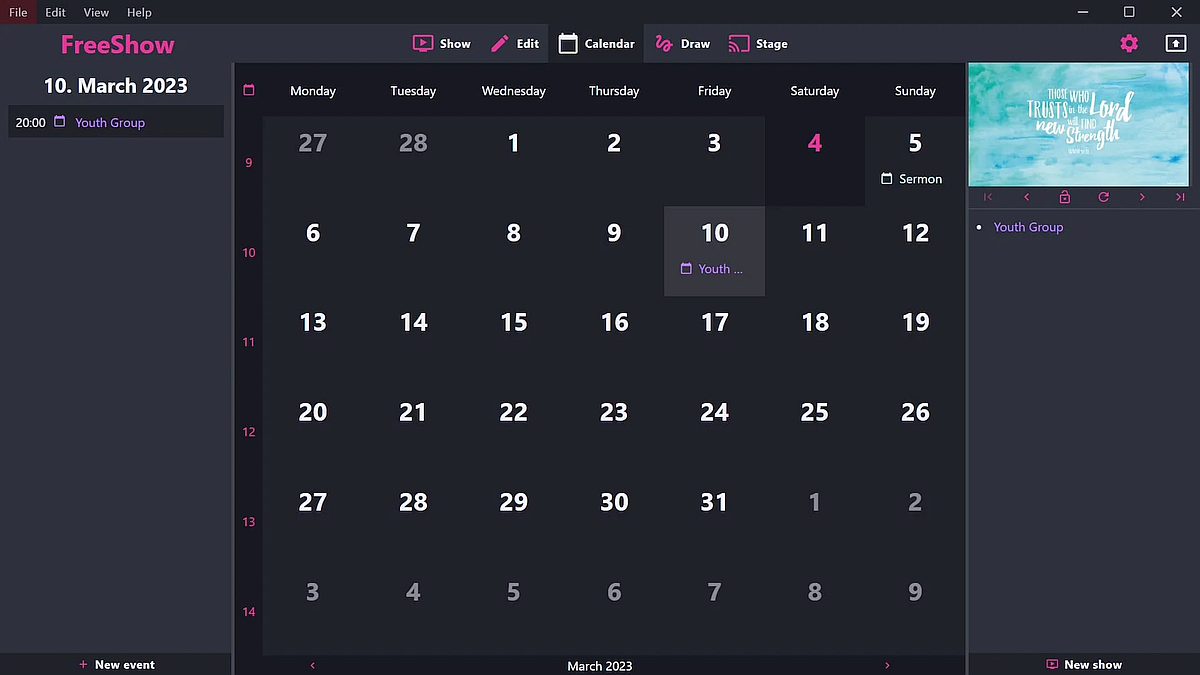Open the settings gear icon
The image size is (1200, 675).
[1129, 43]
